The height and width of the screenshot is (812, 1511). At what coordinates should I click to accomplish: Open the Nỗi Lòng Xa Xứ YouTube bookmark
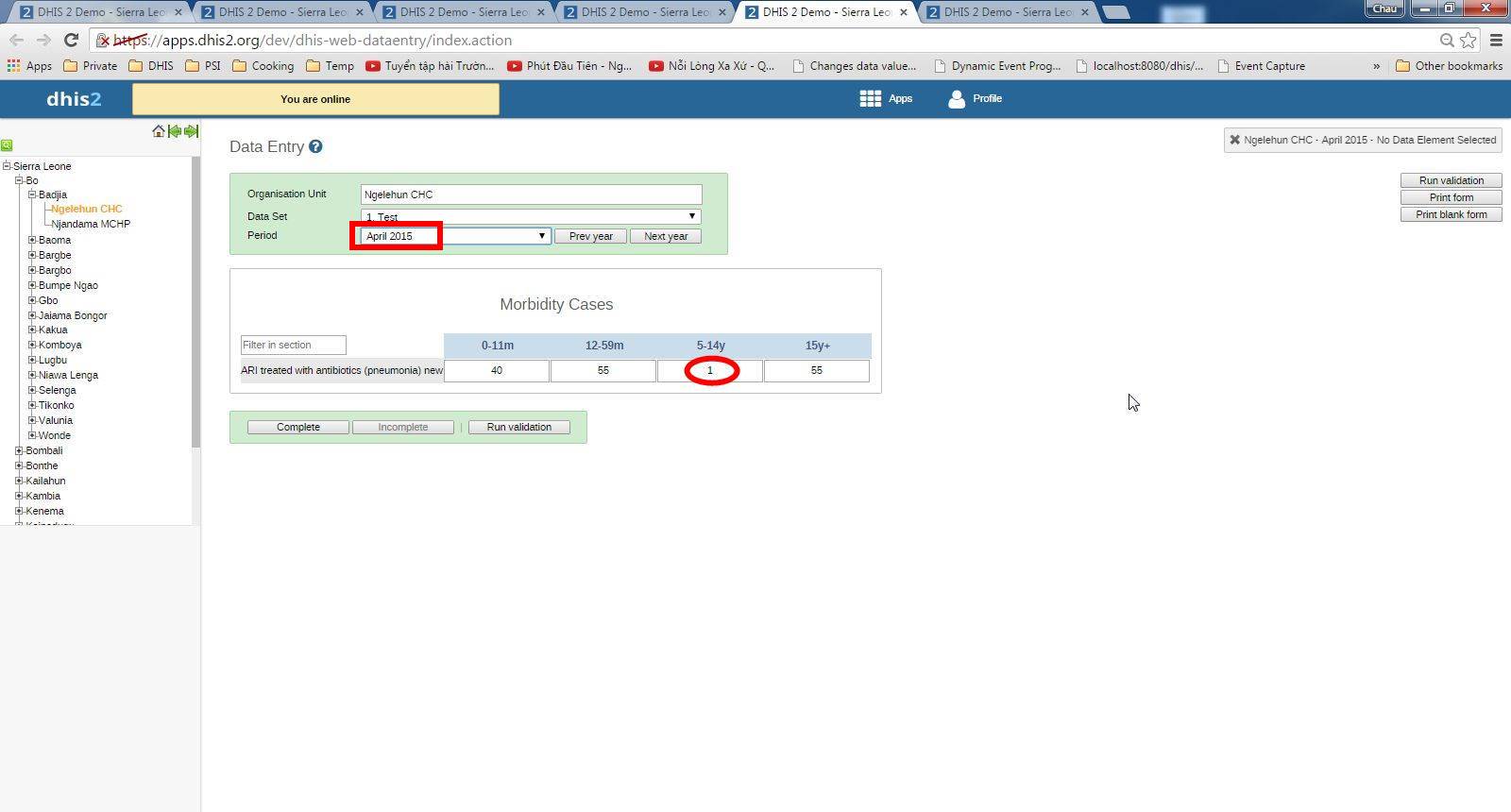(711, 66)
